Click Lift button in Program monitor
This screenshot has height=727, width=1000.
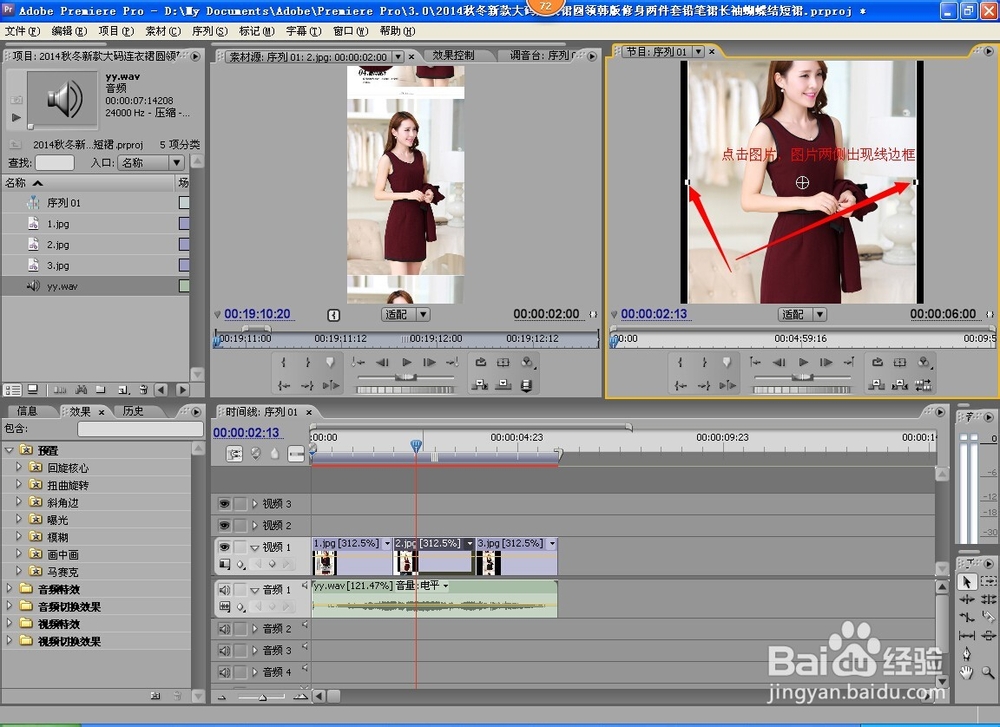tap(876, 385)
